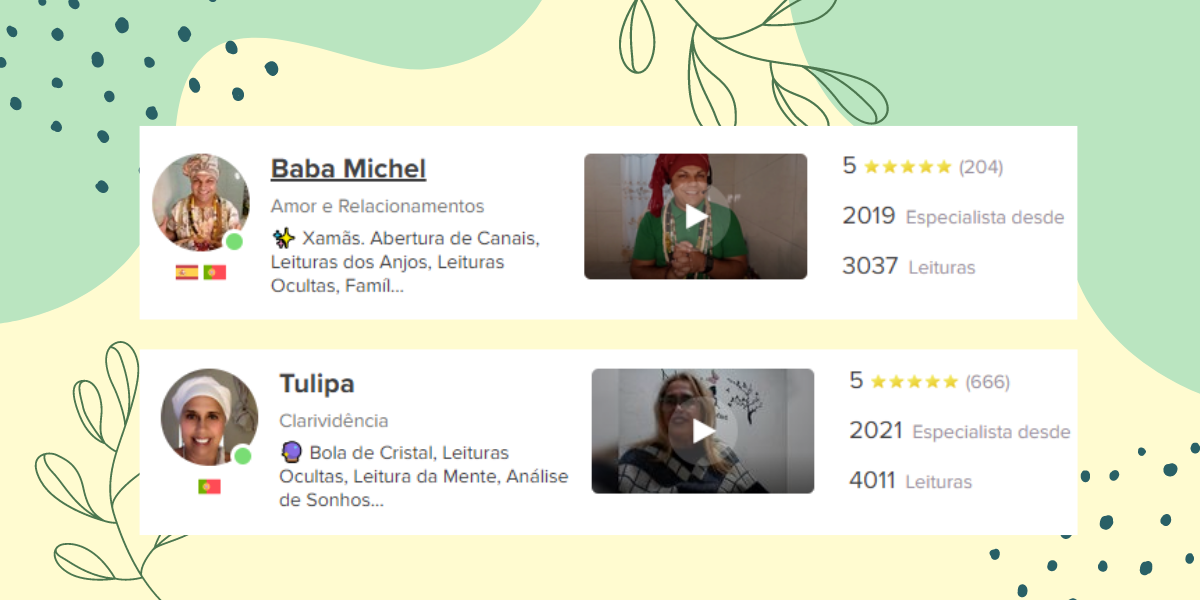Click the sparkle icon before Xamãs
The height and width of the screenshot is (600, 1200).
(x=284, y=238)
